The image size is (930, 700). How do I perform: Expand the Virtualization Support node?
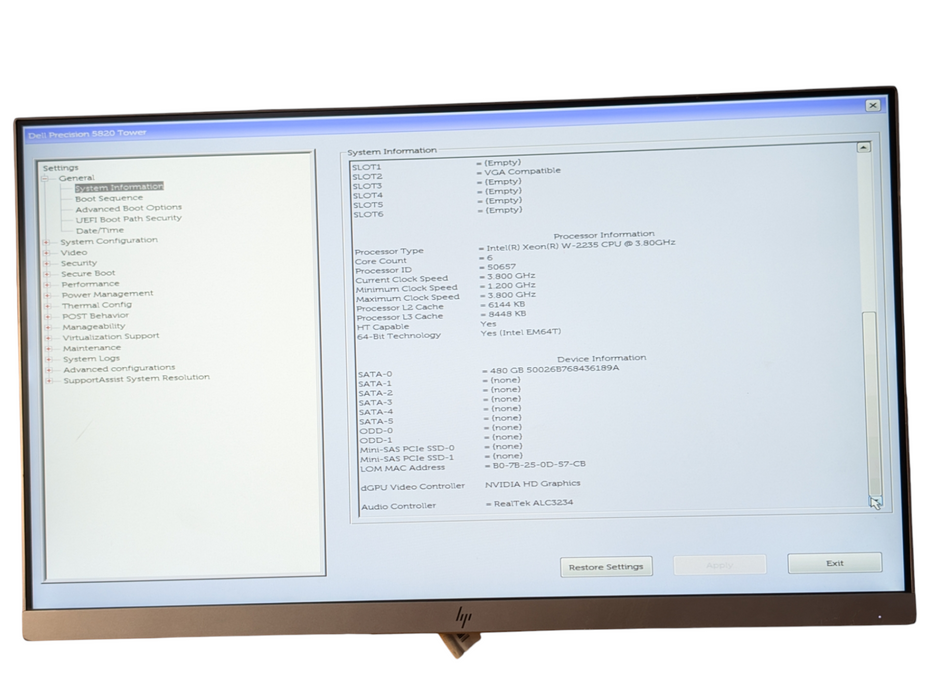pyautogui.click(x=49, y=338)
